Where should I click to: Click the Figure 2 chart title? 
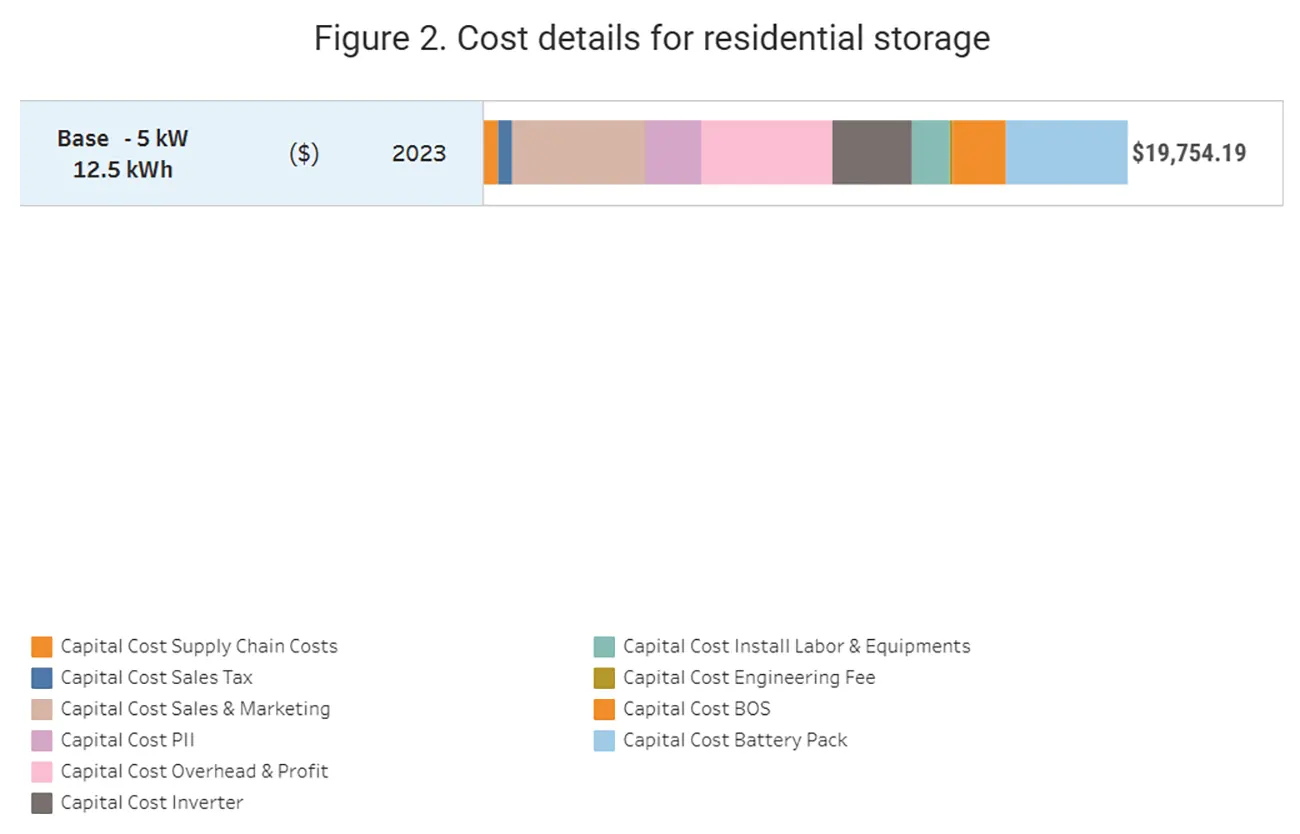651,37
